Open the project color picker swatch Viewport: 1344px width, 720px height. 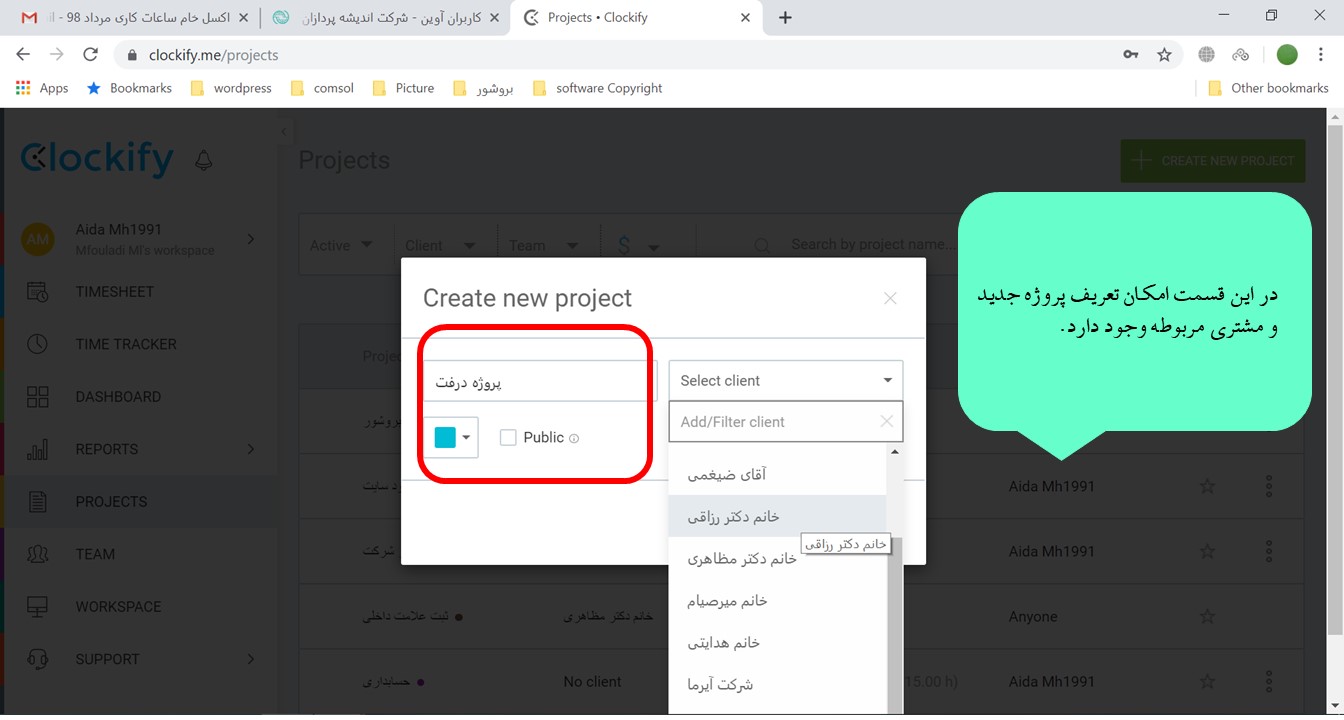coord(452,437)
